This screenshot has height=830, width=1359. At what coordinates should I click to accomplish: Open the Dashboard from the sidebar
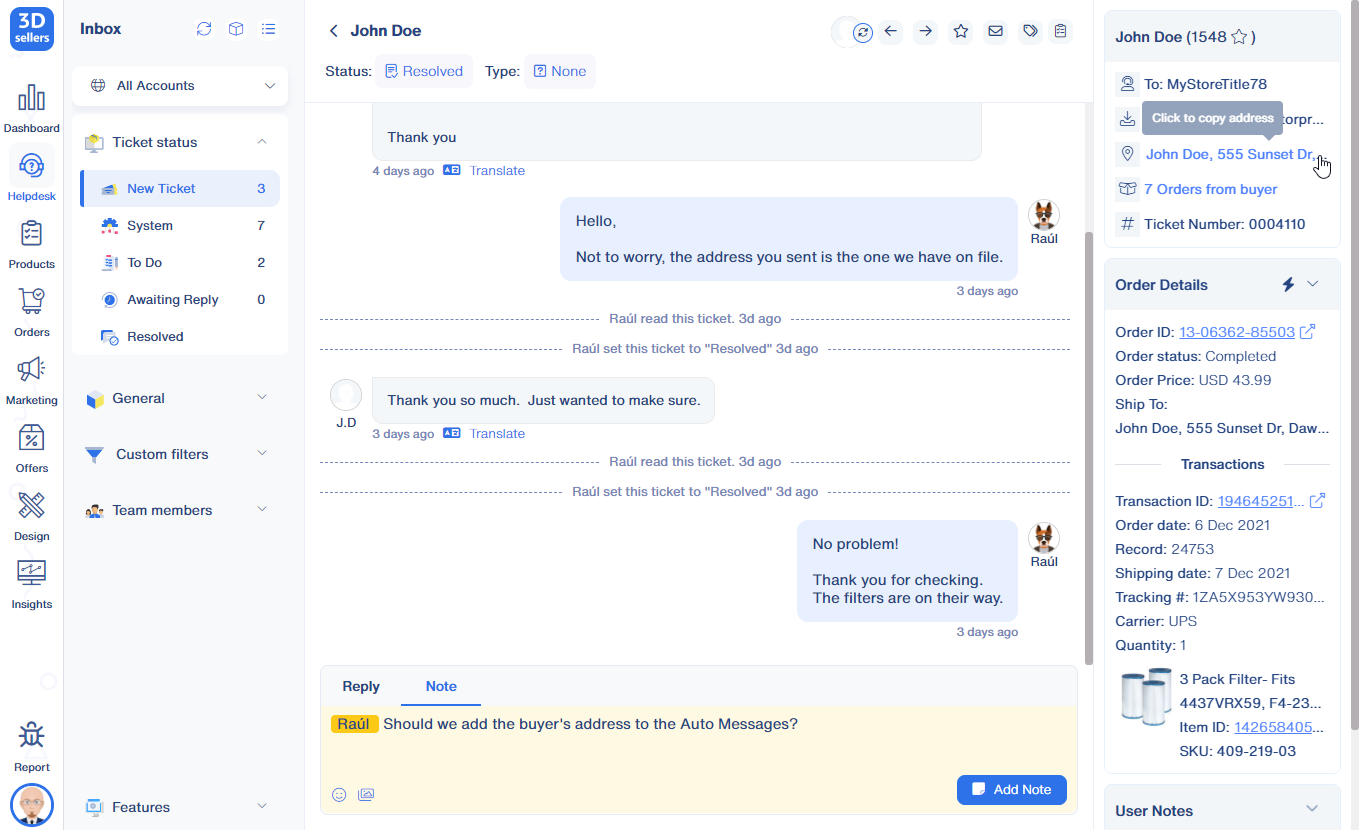(x=31, y=108)
